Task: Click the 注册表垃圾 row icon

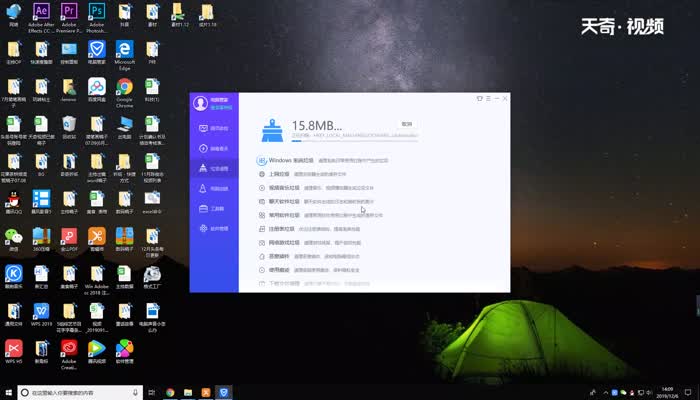Action: tap(263, 229)
